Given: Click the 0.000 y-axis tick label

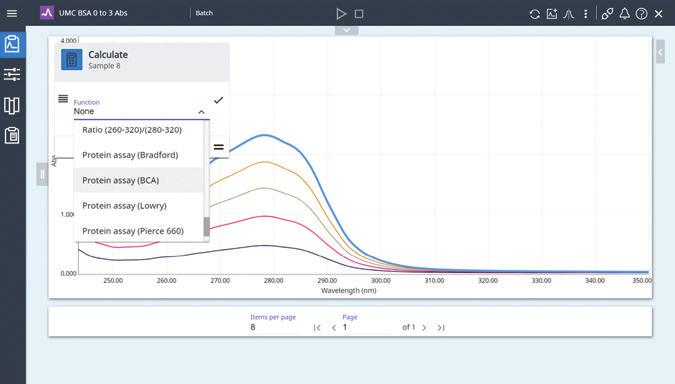Looking at the screenshot, I should (68, 273).
